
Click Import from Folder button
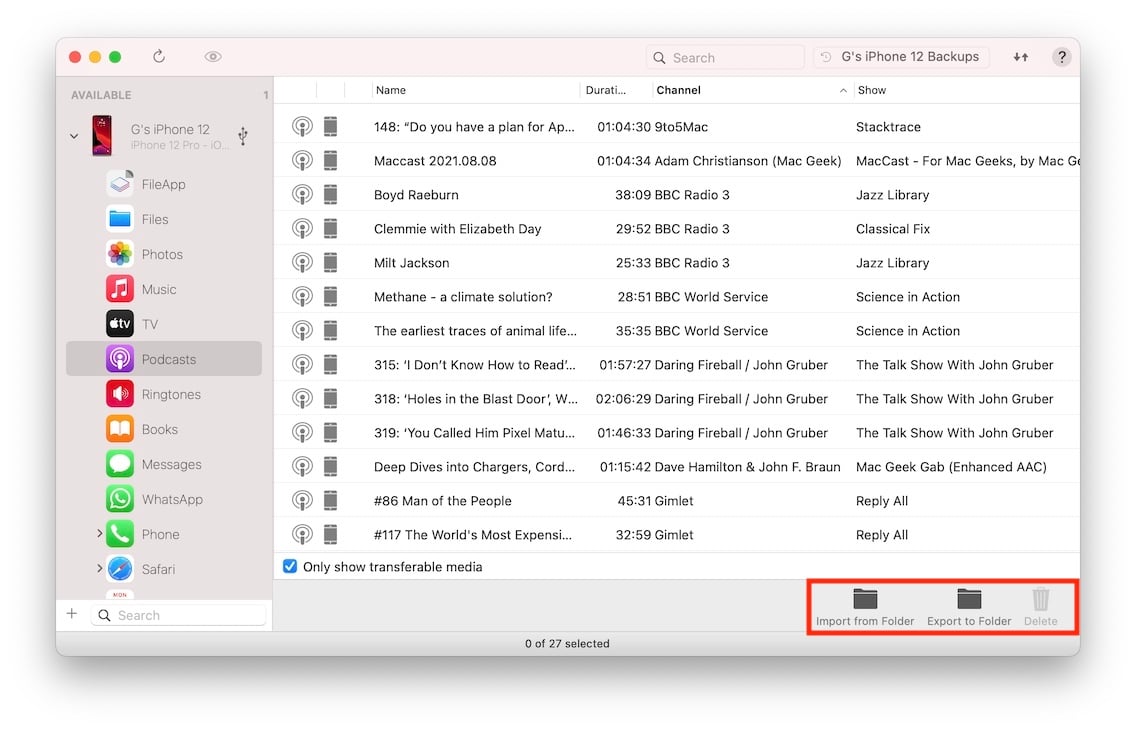coord(865,608)
